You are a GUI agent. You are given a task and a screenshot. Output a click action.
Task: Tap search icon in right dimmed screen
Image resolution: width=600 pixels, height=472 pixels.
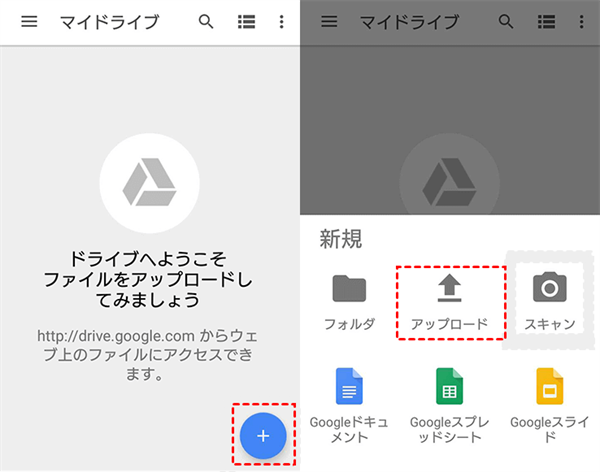506,22
